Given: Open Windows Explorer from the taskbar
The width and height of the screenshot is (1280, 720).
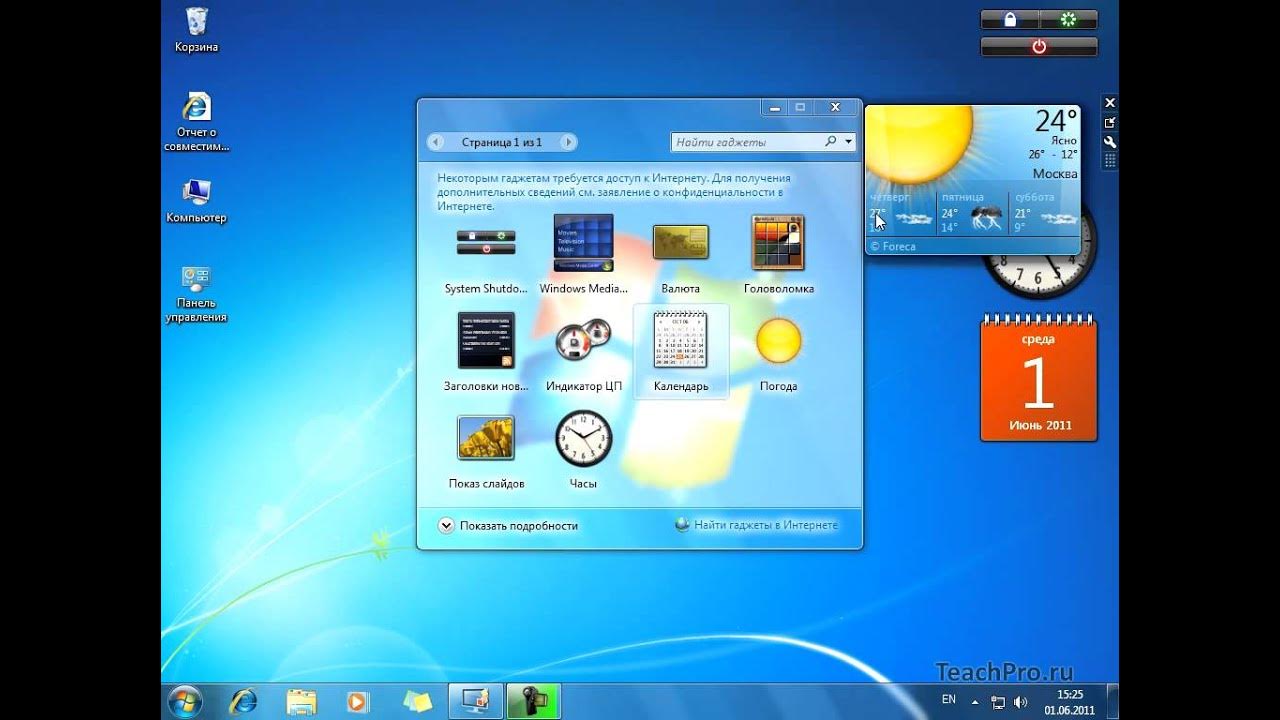Looking at the screenshot, I should [x=301, y=701].
